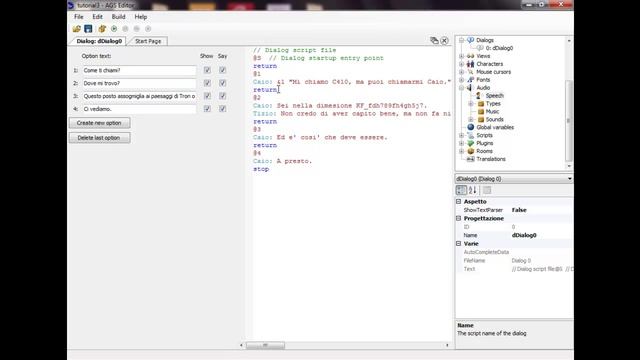This screenshot has width=640, height=360.
Task: Toggle Say checkbox for option 1
Action: click(x=222, y=70)
